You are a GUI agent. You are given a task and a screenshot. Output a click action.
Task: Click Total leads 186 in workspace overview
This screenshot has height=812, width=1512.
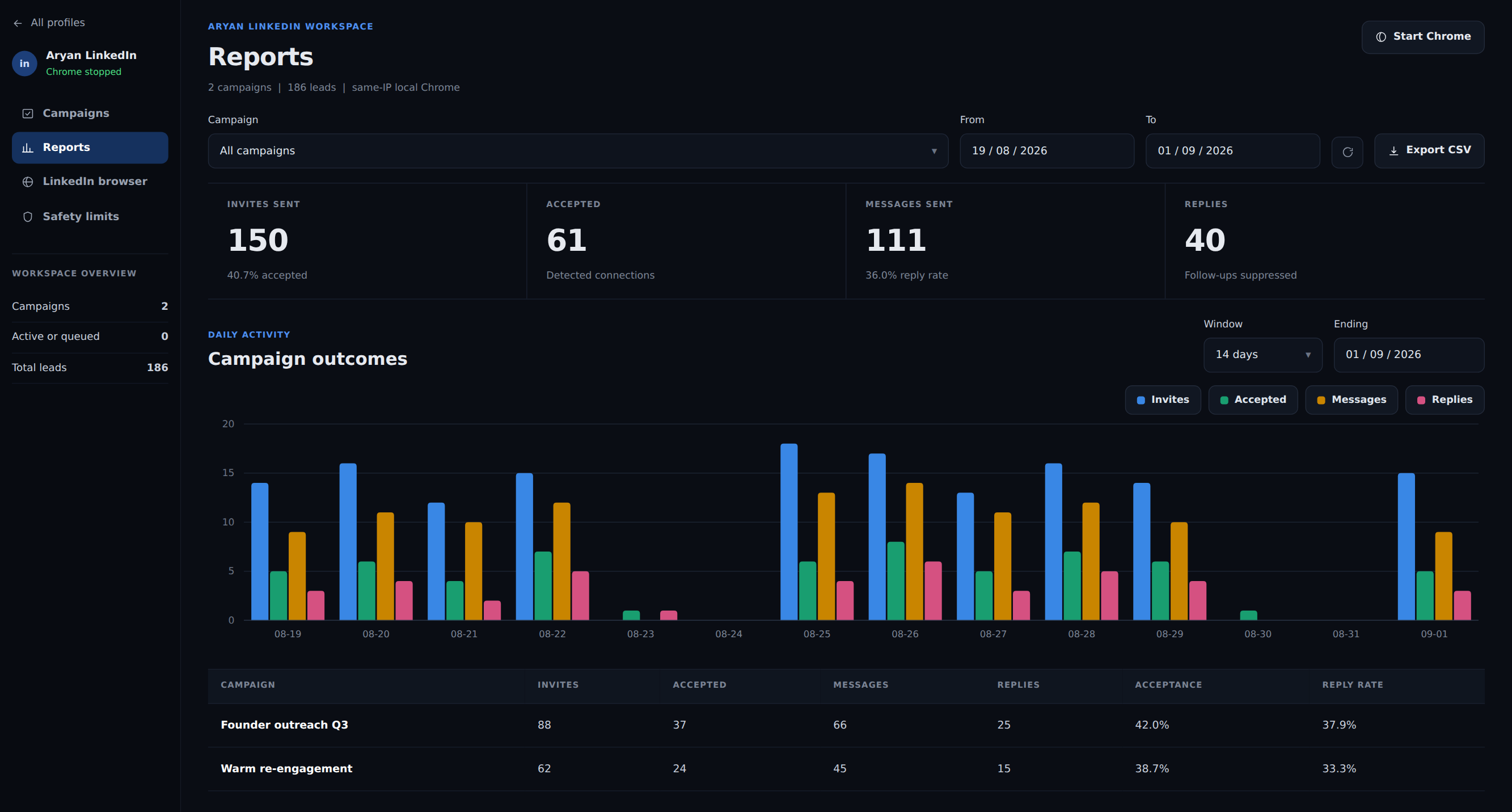point(90,368)
